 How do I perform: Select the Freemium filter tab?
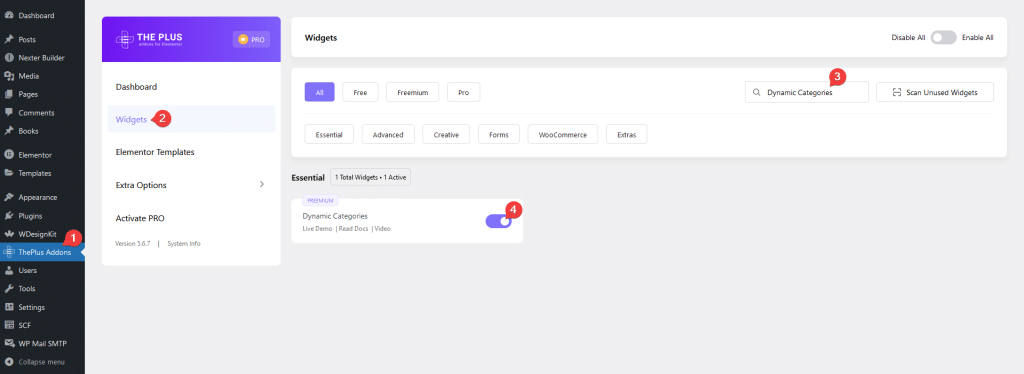tap(412, 93)
